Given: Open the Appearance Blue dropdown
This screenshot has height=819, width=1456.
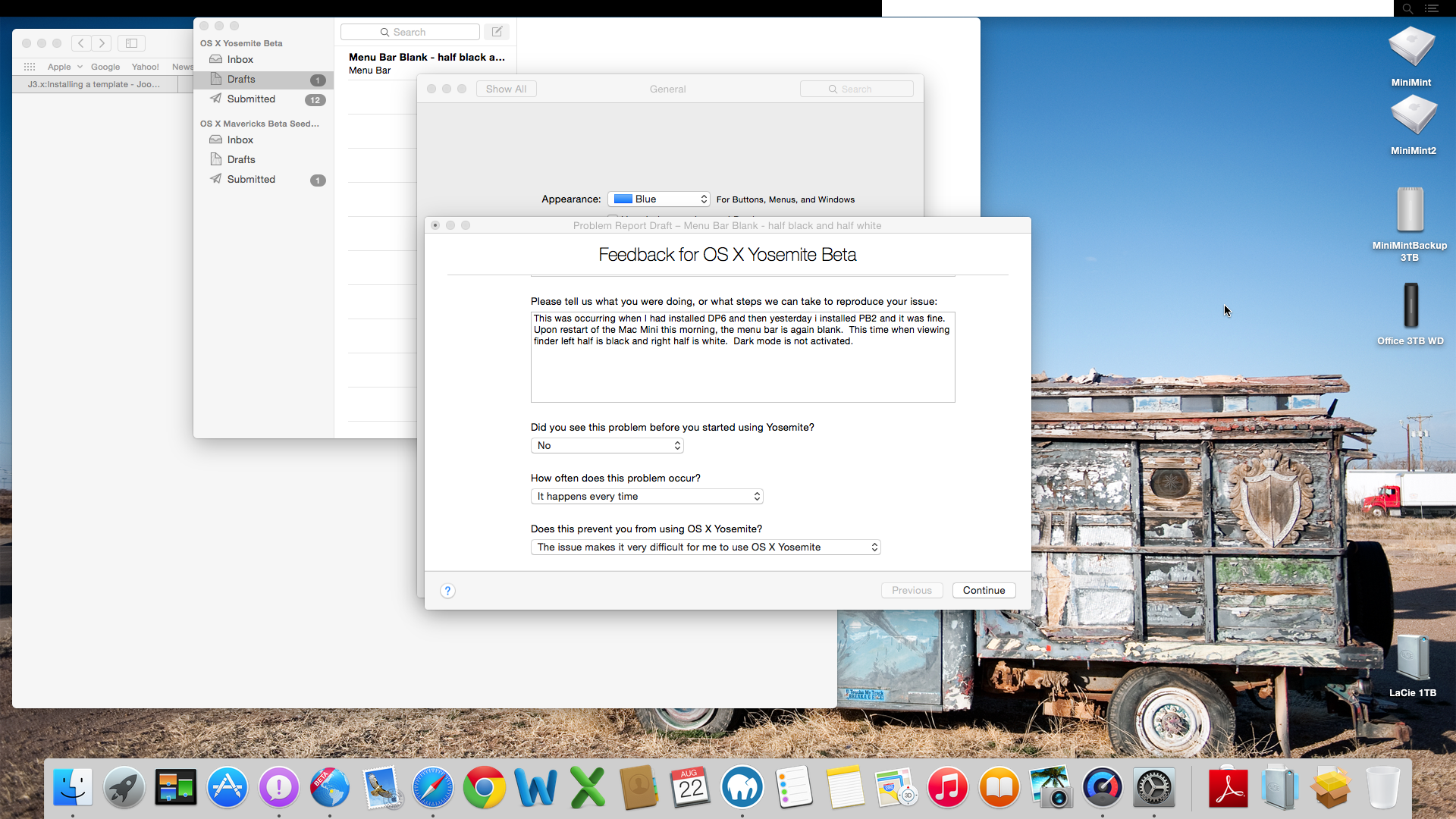Looking at the screenshot, I should (658, 199).
